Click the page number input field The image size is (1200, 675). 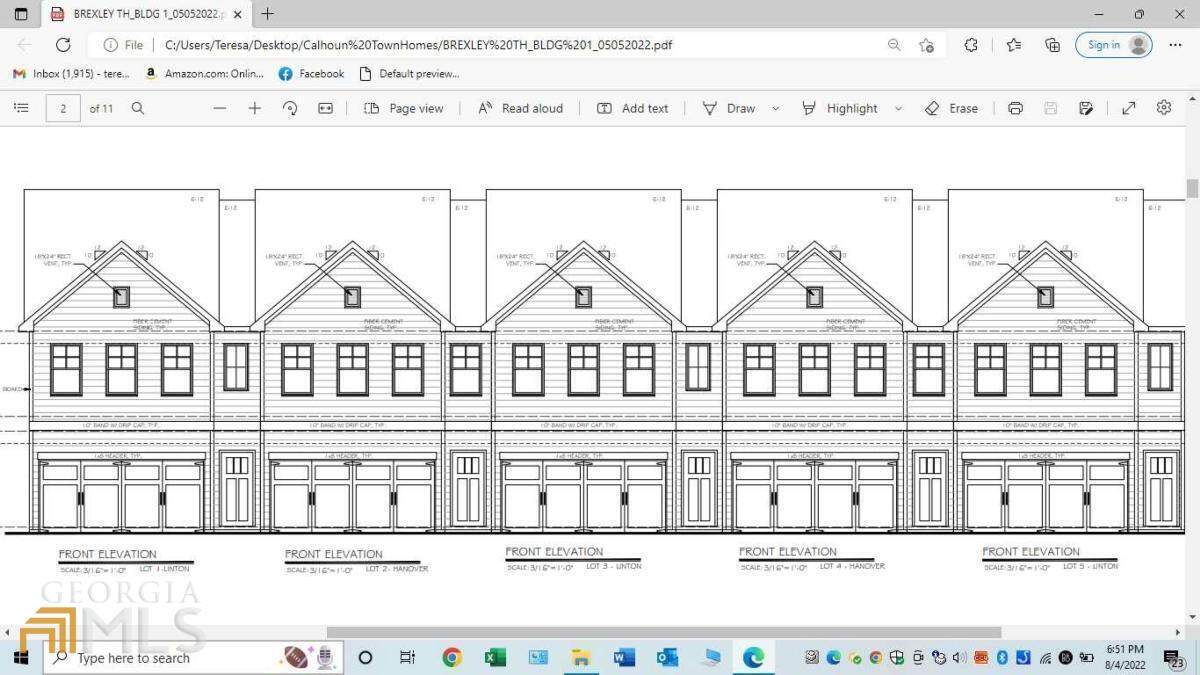[x=63, y=108]
